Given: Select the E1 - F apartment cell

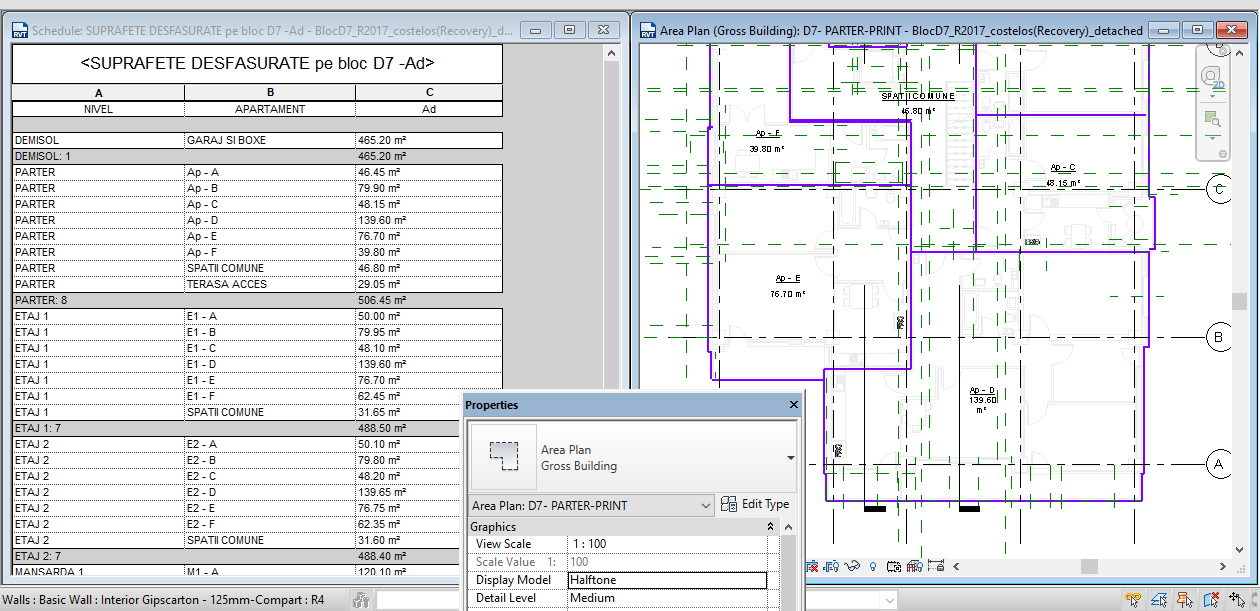Looking at the screenshot, I should (270, 396).
